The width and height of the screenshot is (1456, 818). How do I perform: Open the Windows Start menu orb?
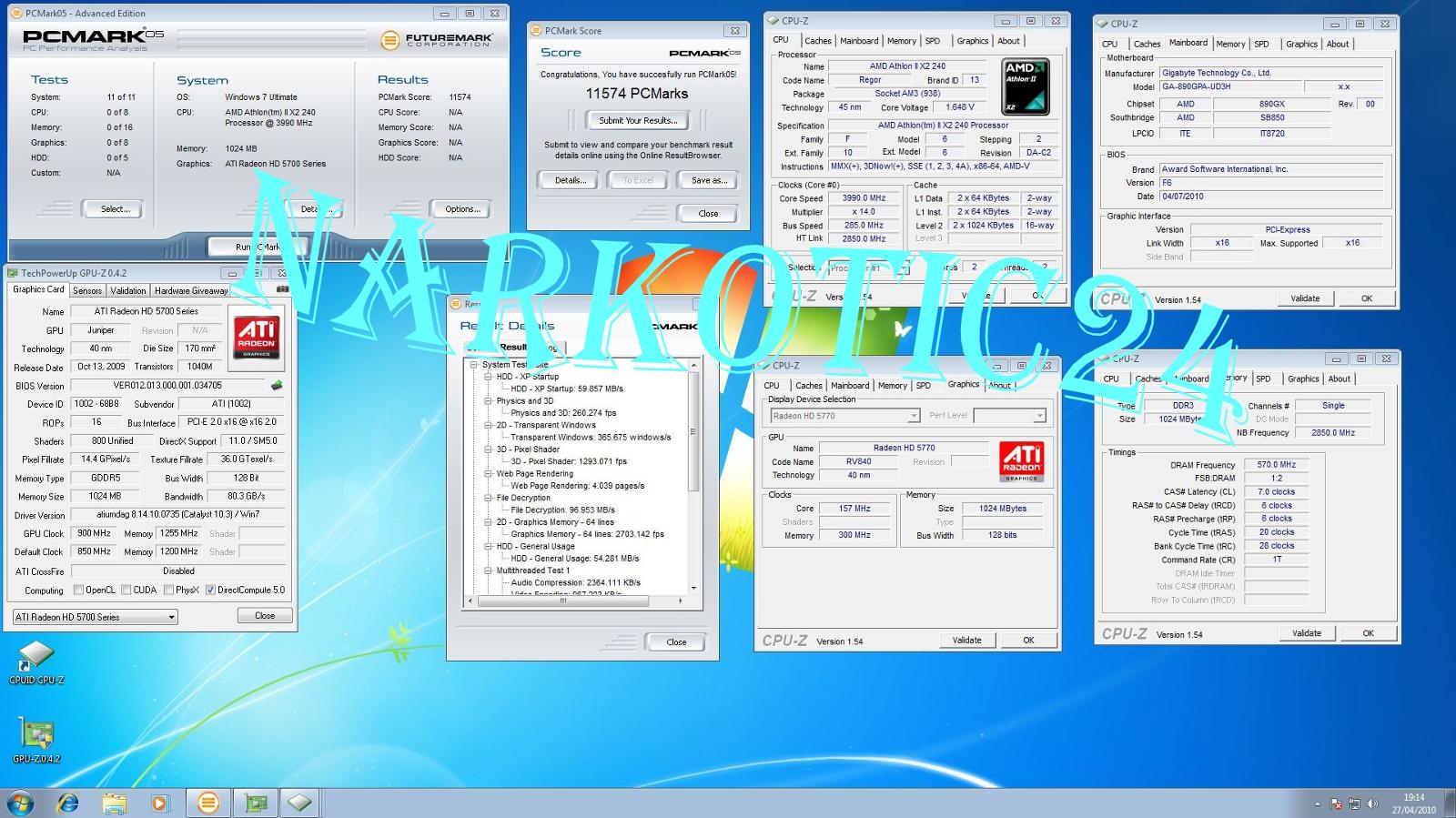(x=20, y=803)
